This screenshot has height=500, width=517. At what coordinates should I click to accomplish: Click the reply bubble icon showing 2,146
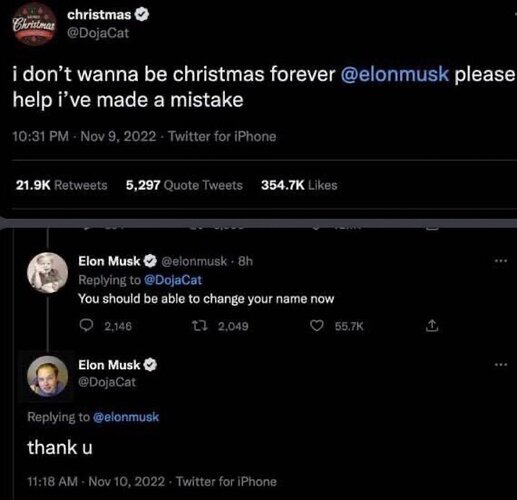[x=87, y=325]
